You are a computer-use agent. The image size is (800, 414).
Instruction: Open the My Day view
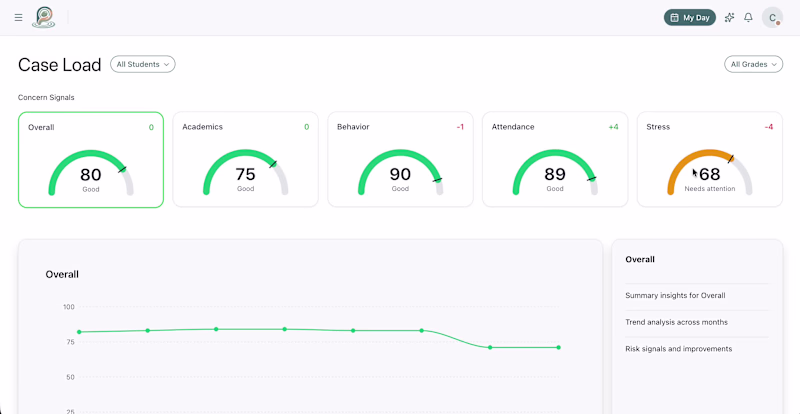(x=690, y=17)
